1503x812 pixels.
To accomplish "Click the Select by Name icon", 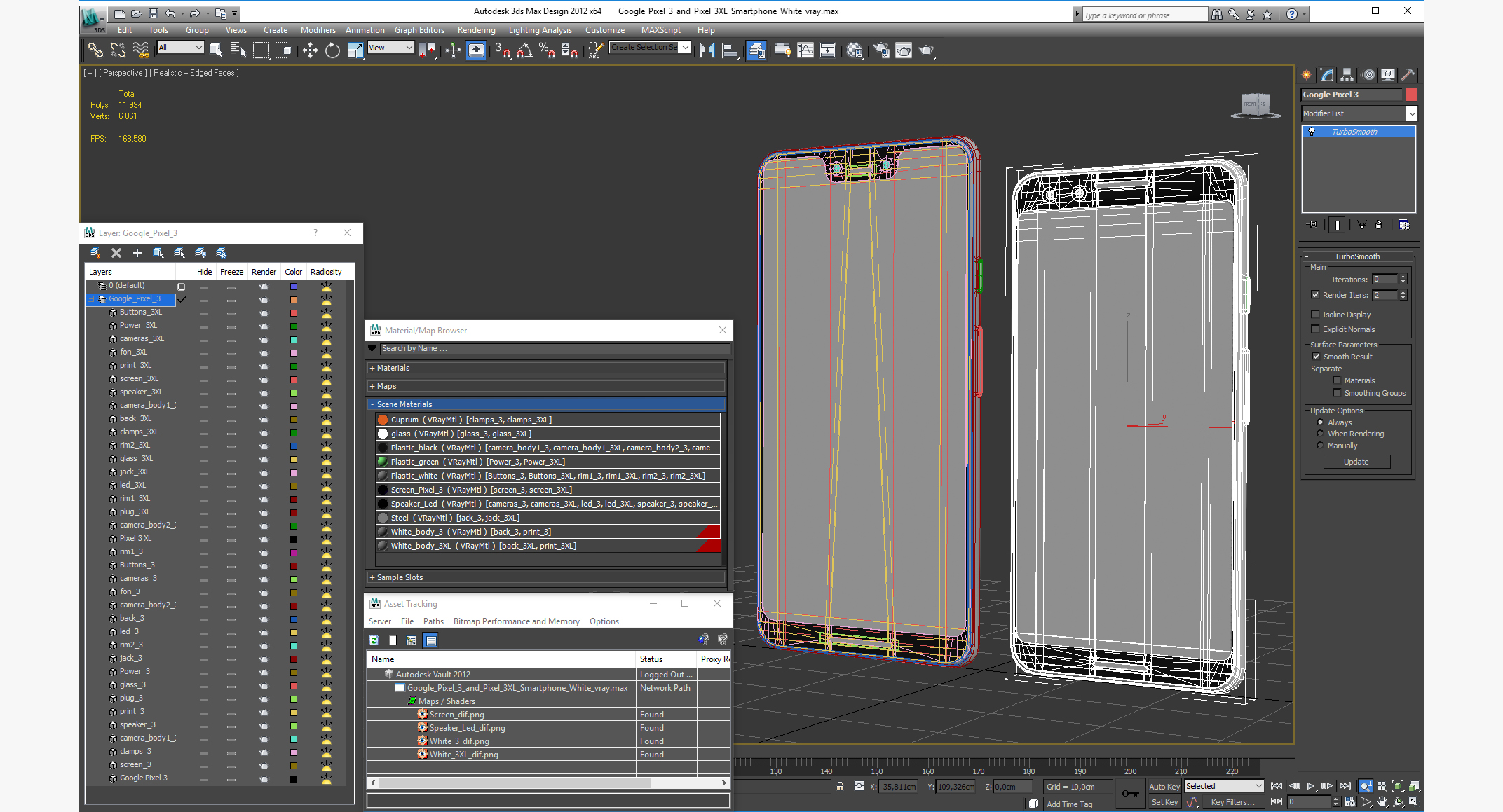I will click(238, 50).
